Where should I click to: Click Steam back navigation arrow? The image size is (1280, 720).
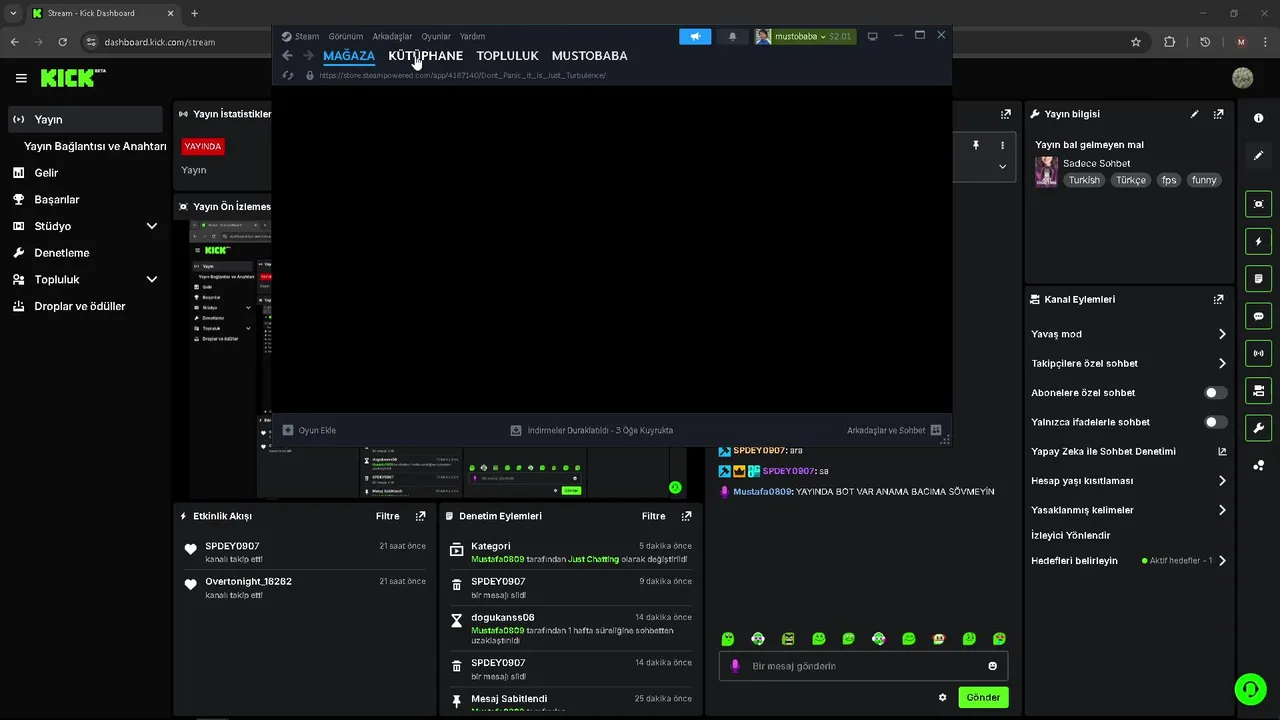tap(287, 56)
